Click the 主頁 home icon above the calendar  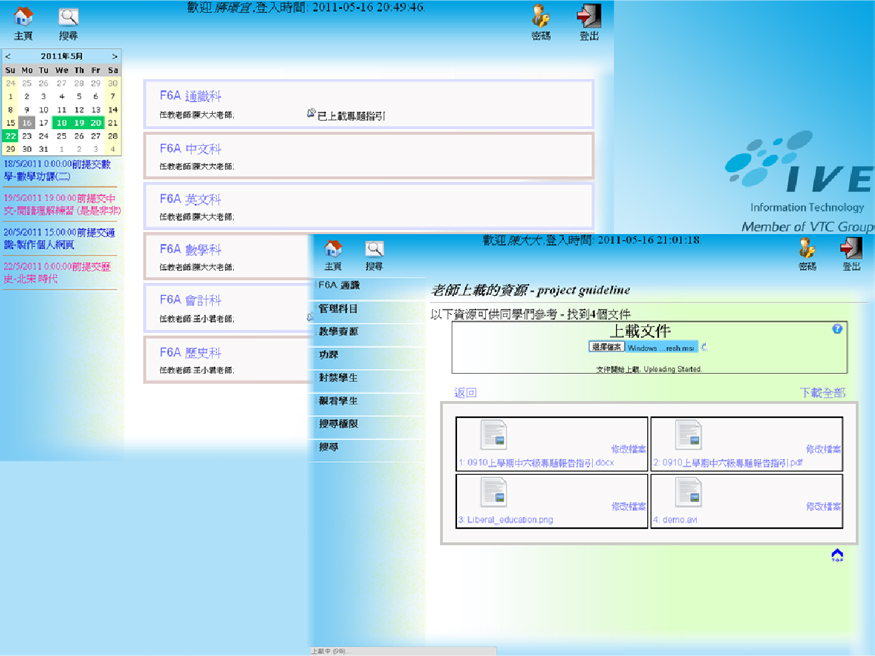point(22,17)
